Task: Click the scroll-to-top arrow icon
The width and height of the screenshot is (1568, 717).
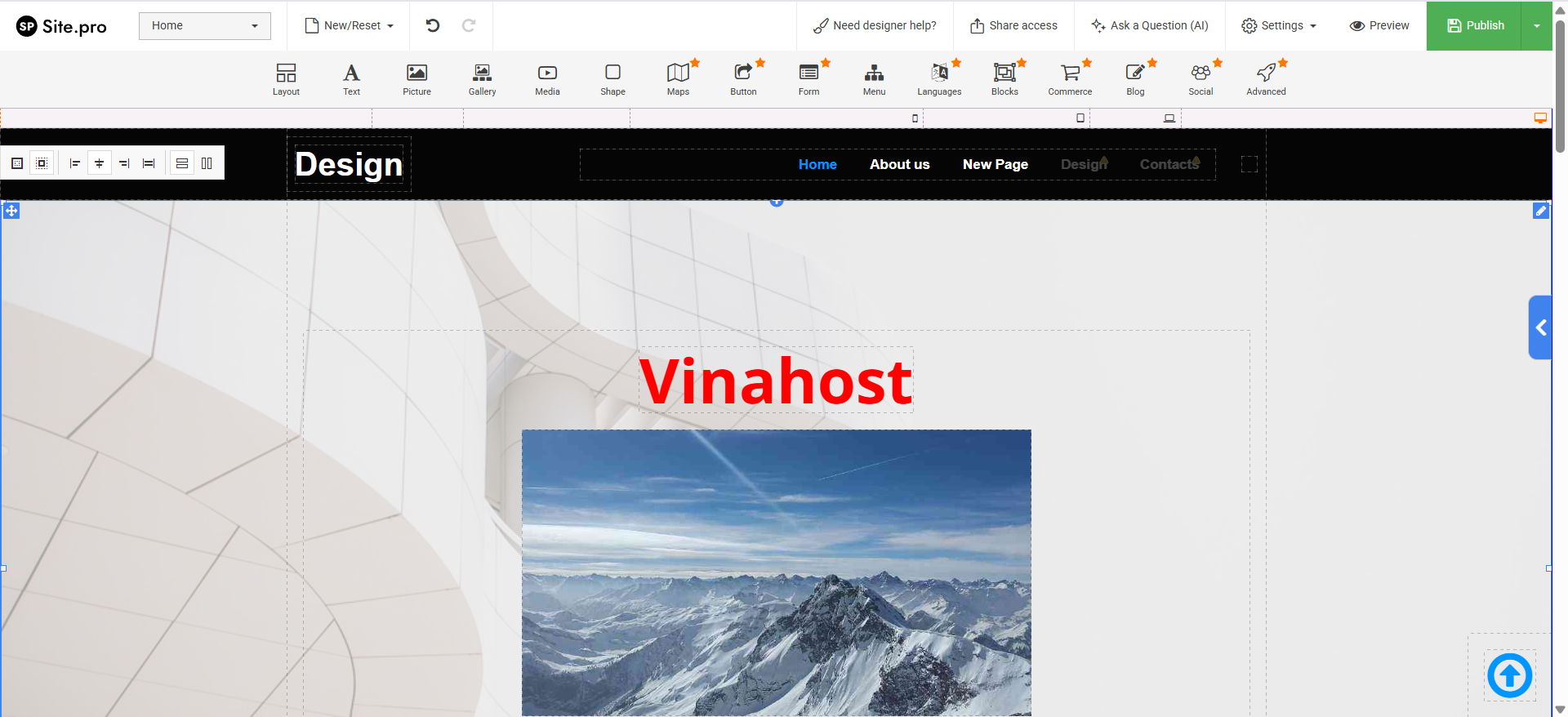Action: click(1509, 675)
